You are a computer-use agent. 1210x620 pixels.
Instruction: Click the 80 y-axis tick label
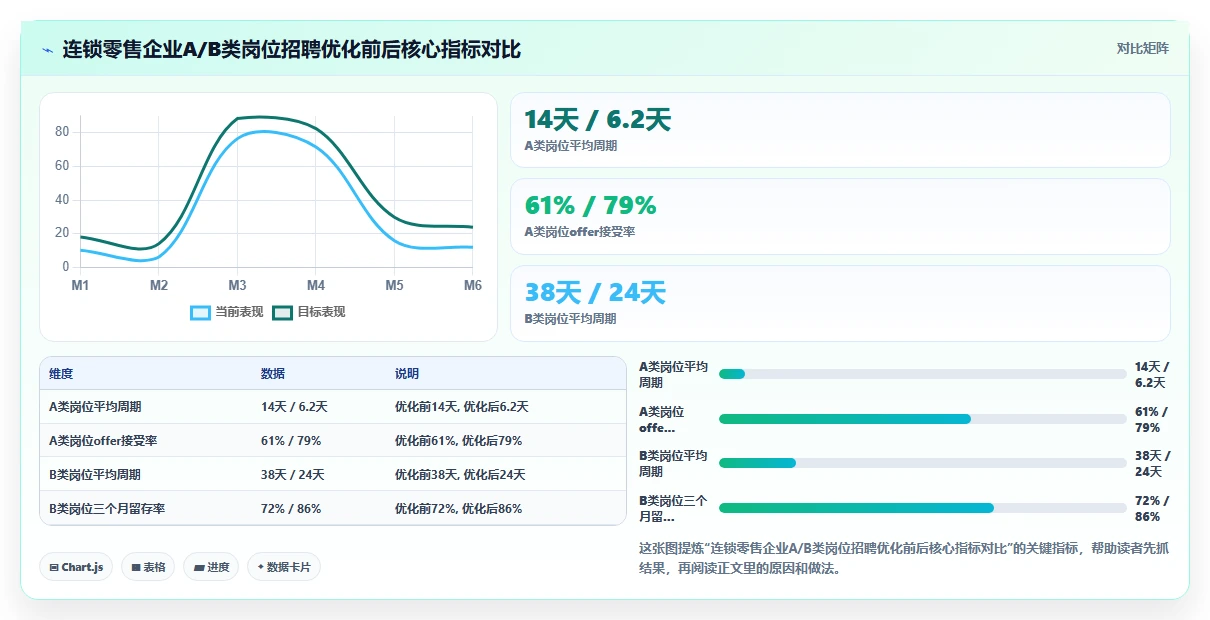pos(62,132)
